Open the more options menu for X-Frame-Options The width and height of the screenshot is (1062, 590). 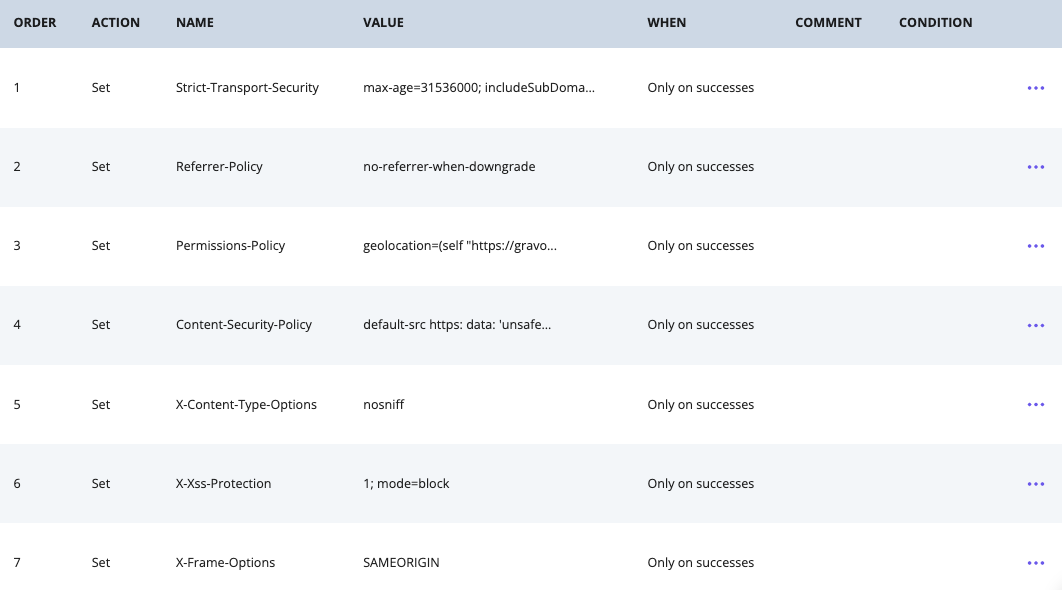(x=1036, y=563)
